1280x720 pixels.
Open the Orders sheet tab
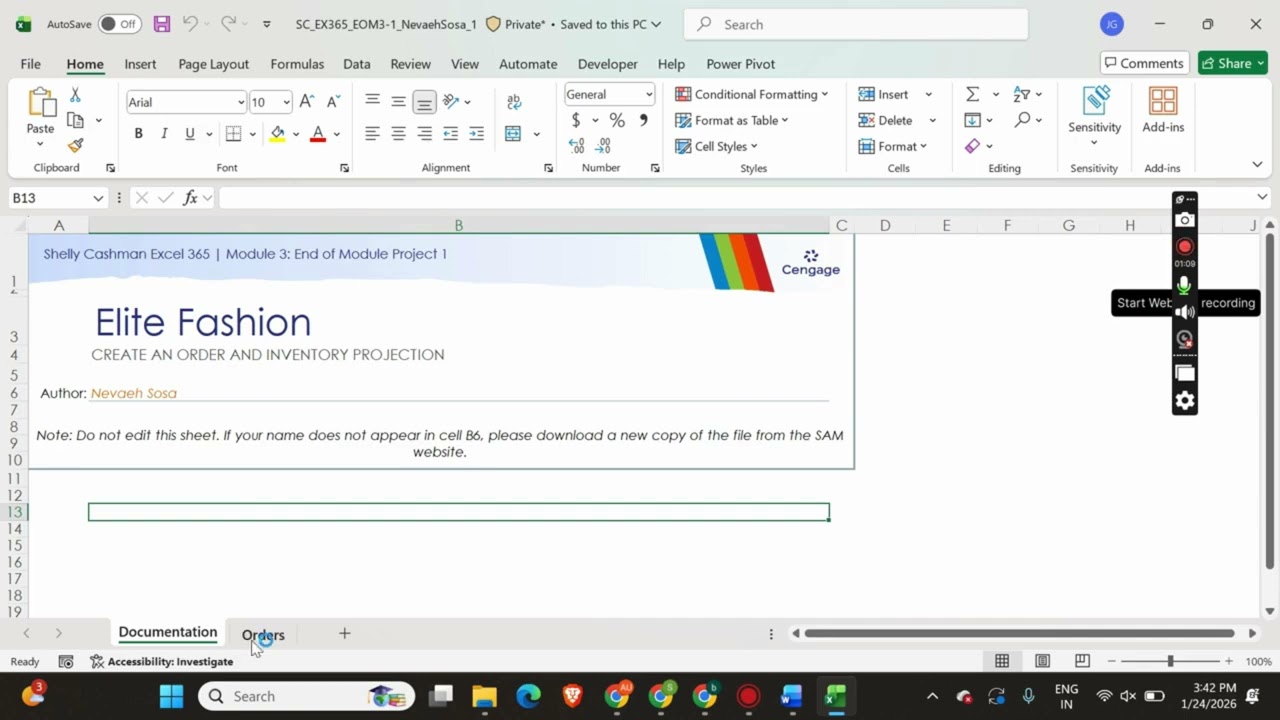[x=263, y=635]
